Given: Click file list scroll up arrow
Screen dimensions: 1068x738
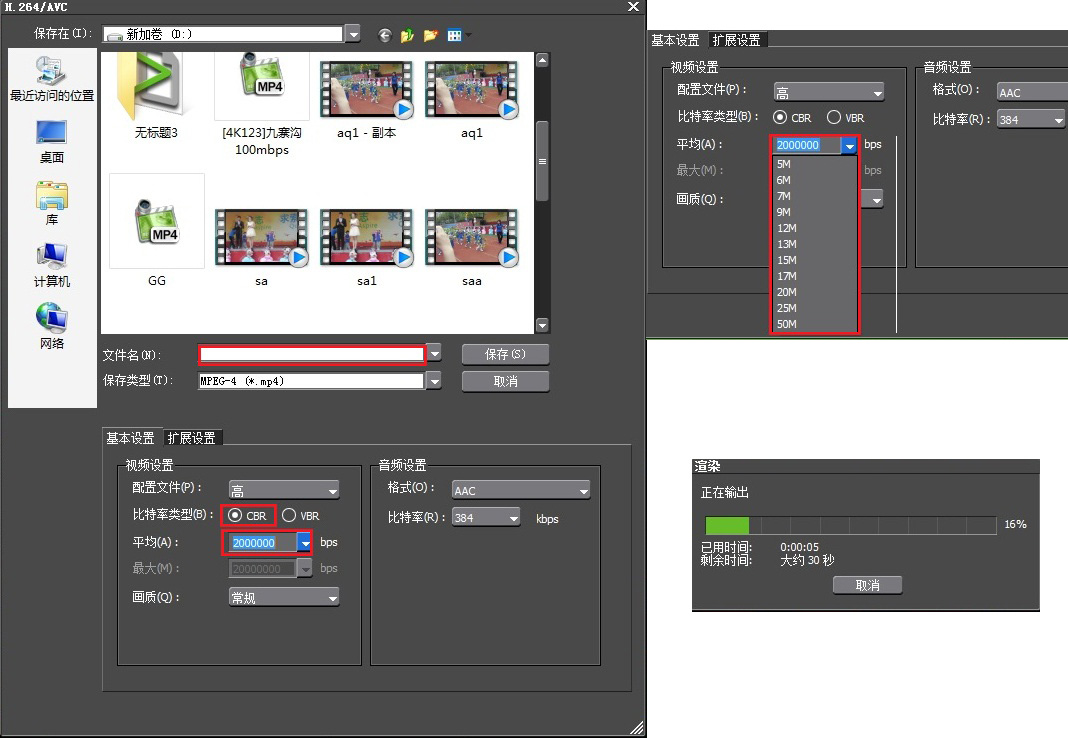Looking at the screenshot, I should (x=542, y=61).
